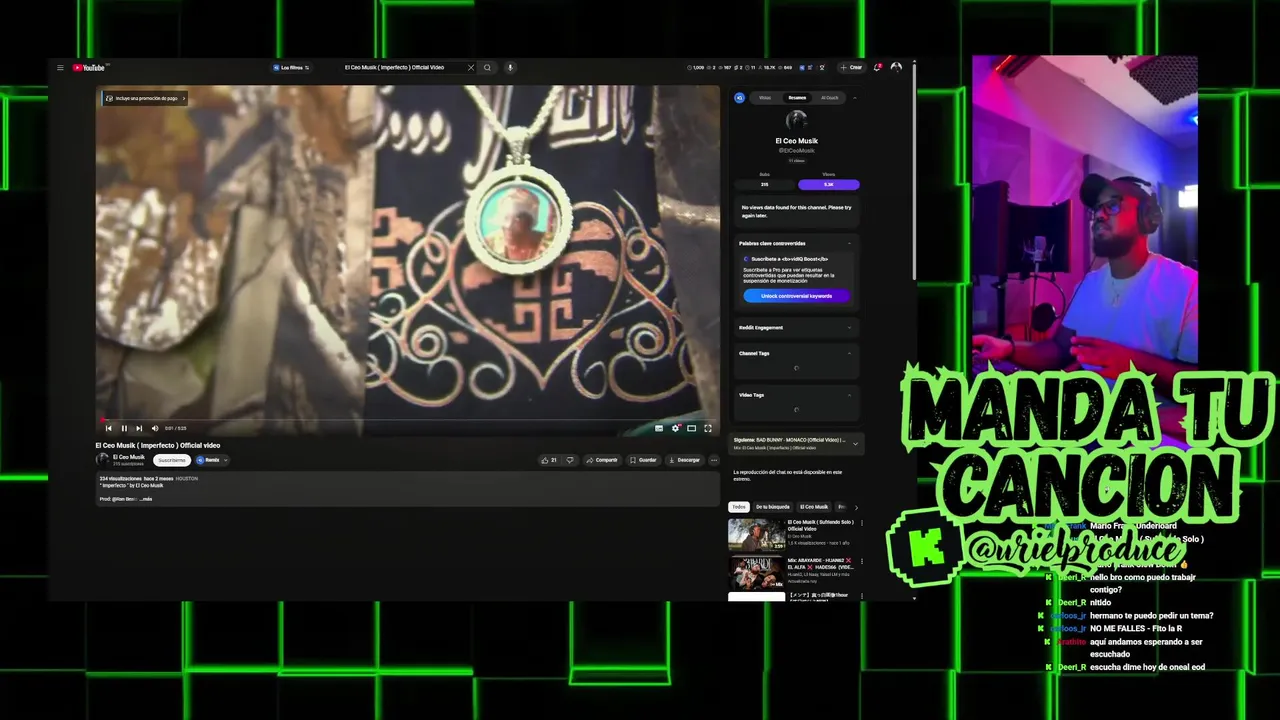Open the YouTube hamburger guide menu

pyautogui.click(x=60, y=68)
